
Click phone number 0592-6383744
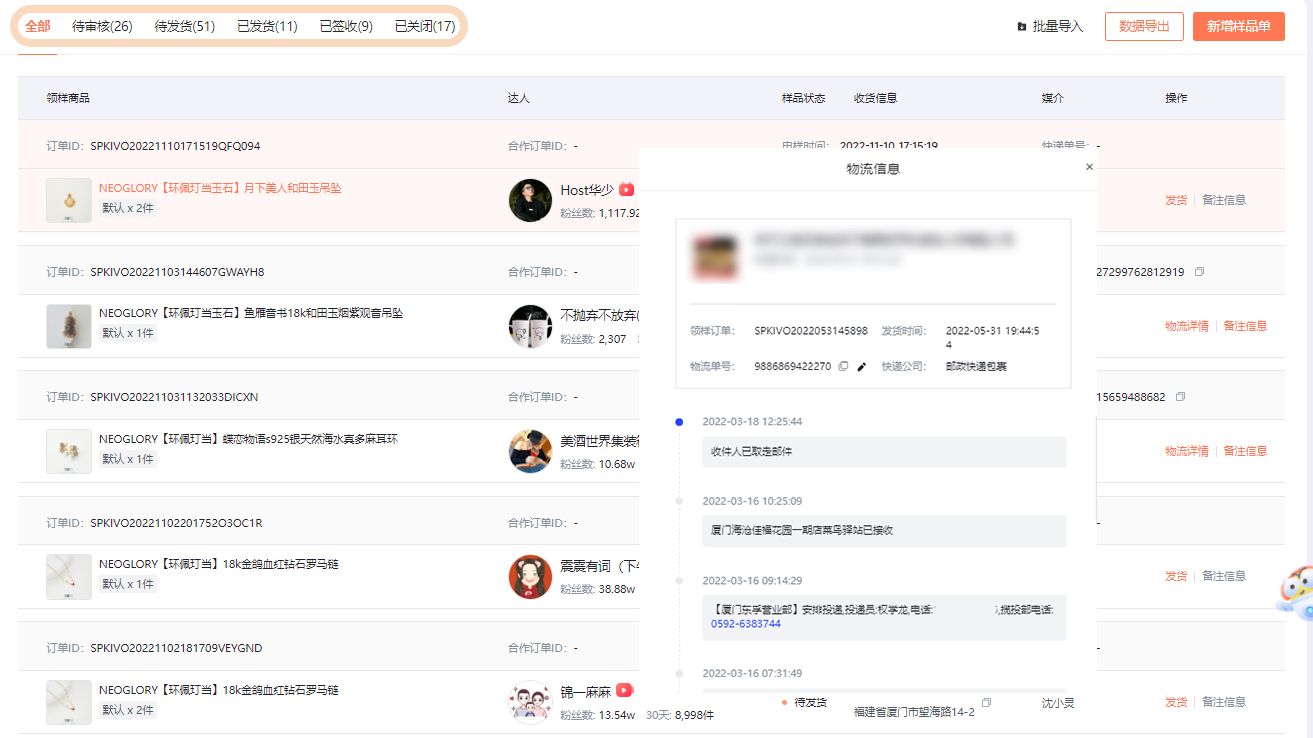tap(746, 624)
